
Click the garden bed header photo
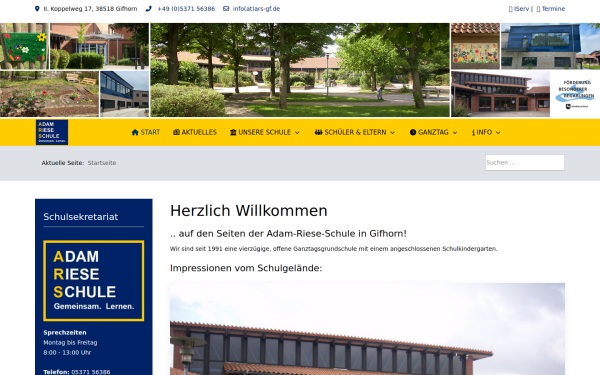pos(49,94)
